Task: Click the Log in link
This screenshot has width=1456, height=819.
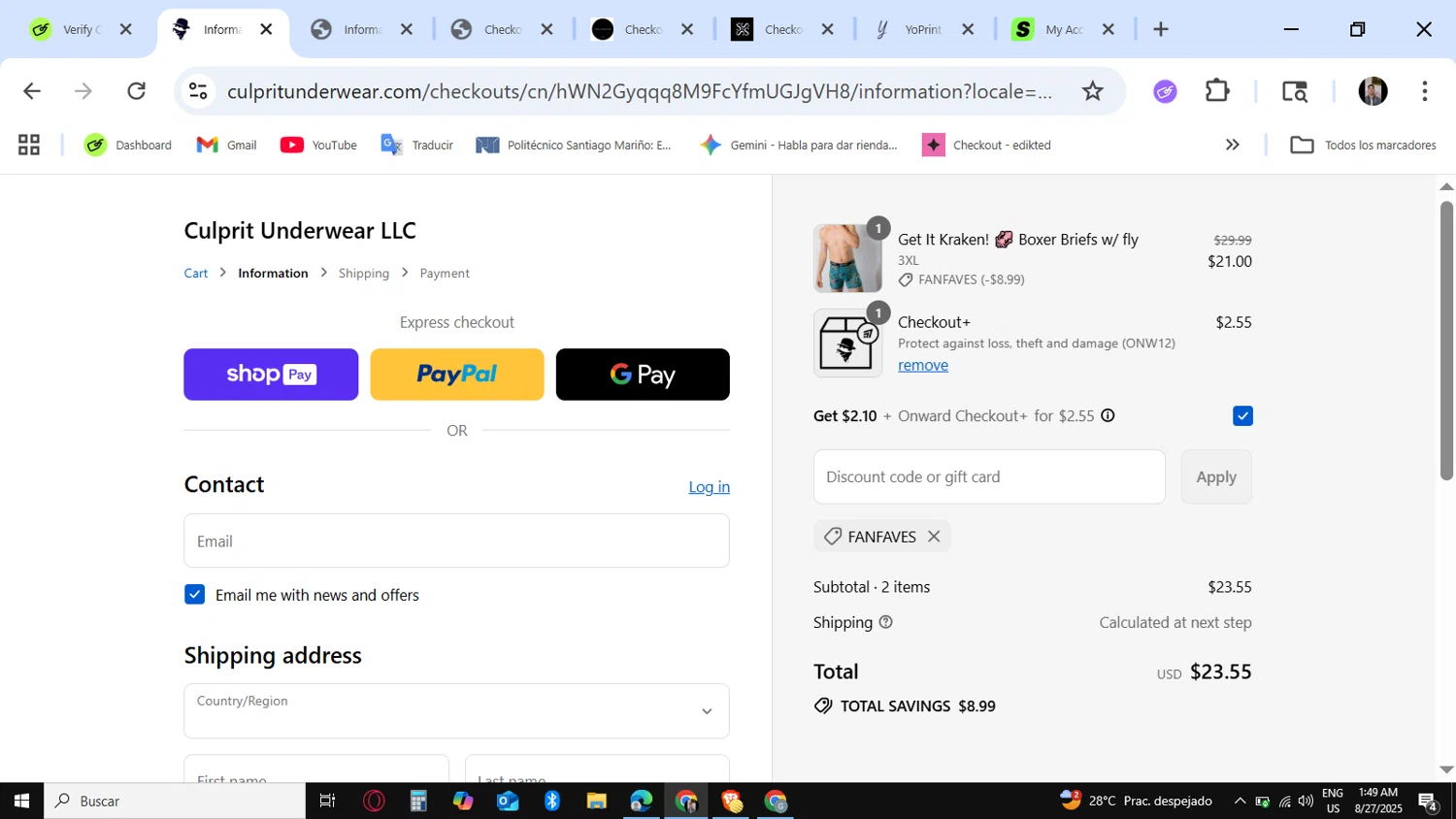Action: pyautogui.click(x=710, y=487)
